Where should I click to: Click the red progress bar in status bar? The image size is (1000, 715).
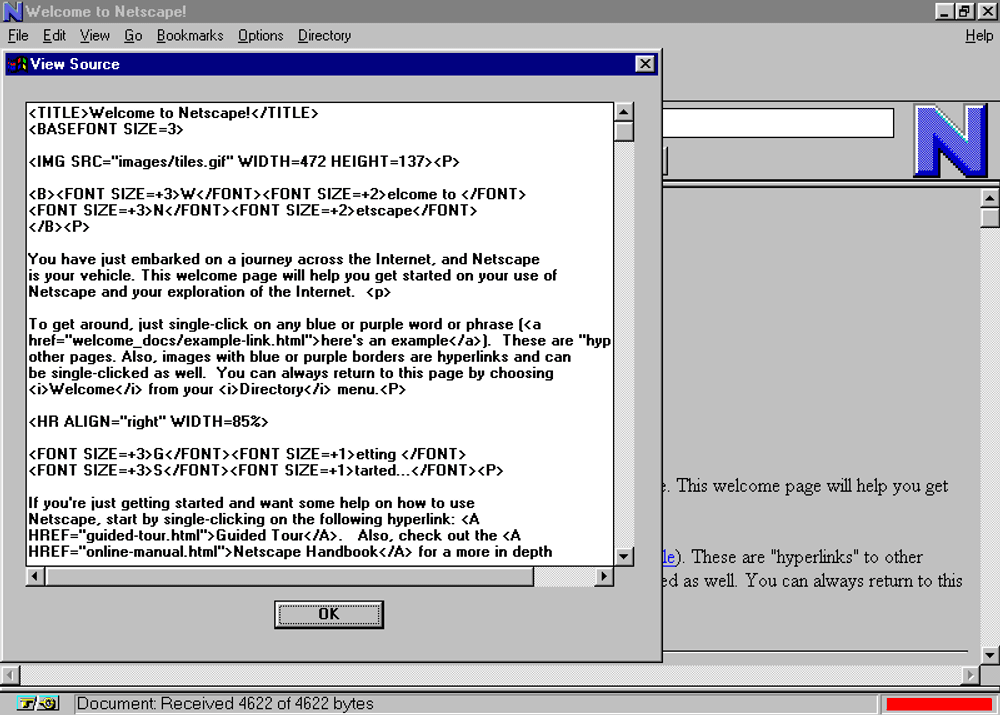tap(938, 703)
